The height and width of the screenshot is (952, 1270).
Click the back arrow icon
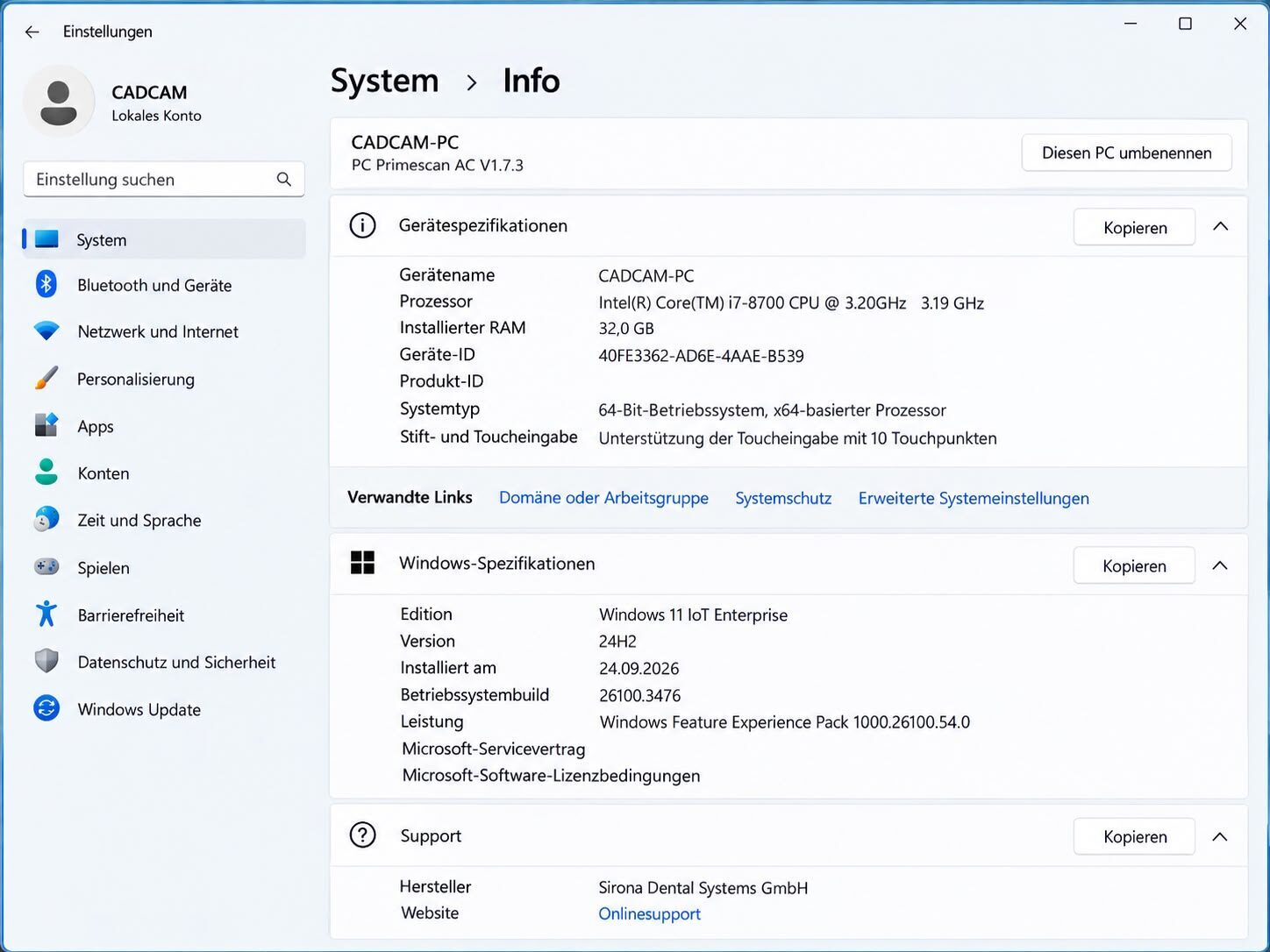click(x=32, y=32)
